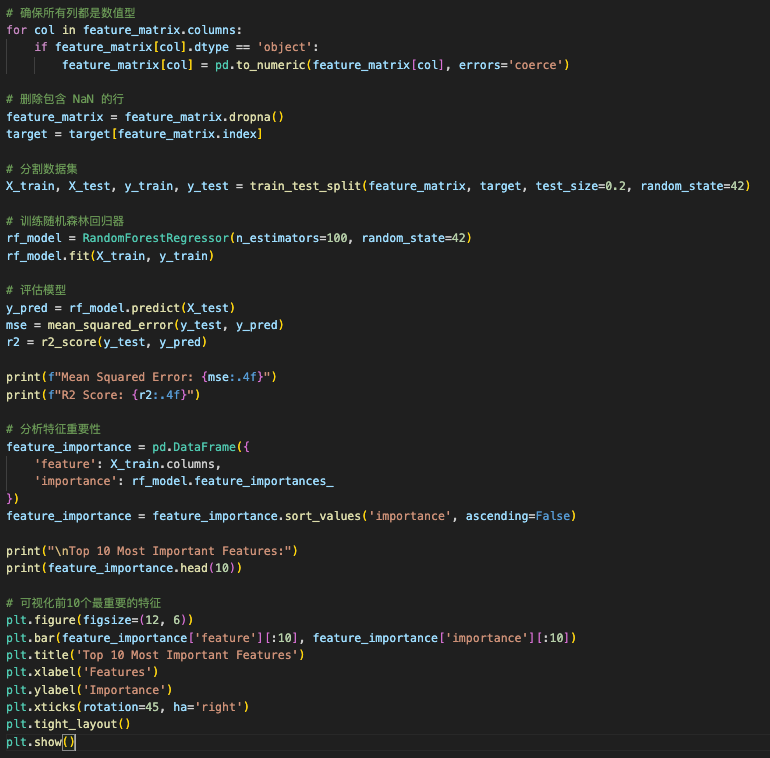Screen dimensions: 770x758
Task: Click the RandomForestRegressor class name
Action: pos(156,238)
